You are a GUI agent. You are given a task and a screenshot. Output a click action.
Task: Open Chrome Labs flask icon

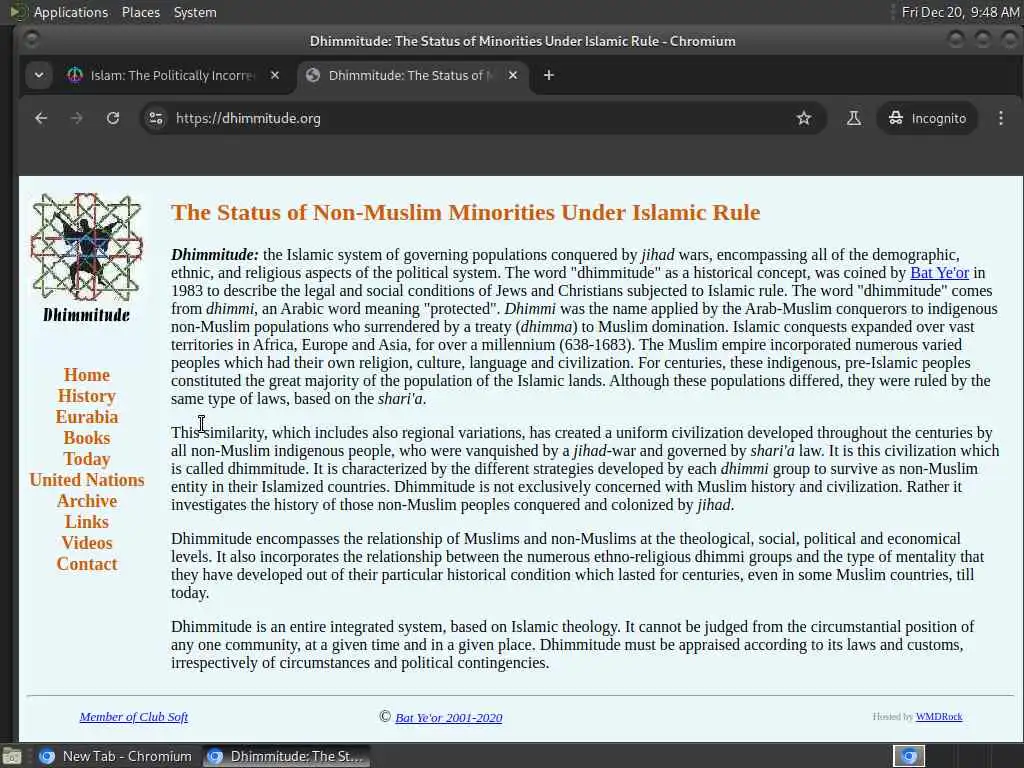[x=854, y=118]
